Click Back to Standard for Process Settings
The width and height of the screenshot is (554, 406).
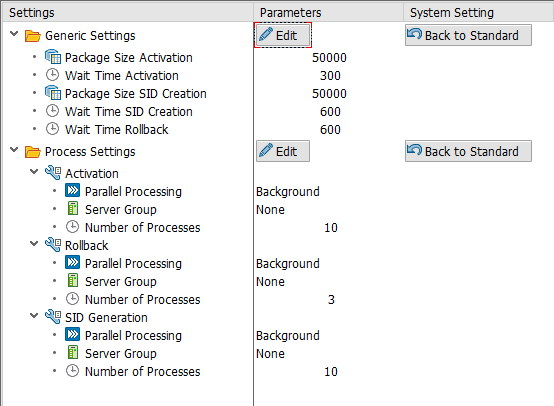point(468,151)
